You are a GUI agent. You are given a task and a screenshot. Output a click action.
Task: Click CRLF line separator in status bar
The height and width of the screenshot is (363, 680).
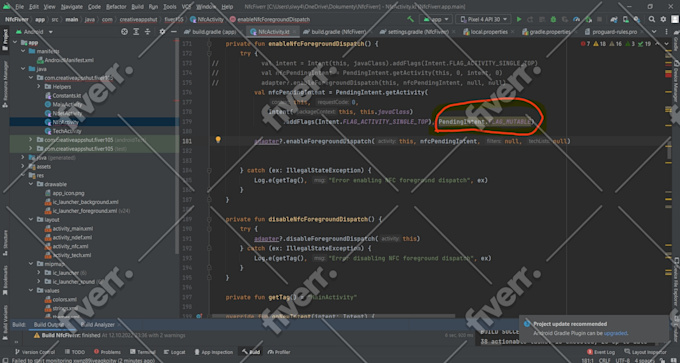(x=604, y=360)
